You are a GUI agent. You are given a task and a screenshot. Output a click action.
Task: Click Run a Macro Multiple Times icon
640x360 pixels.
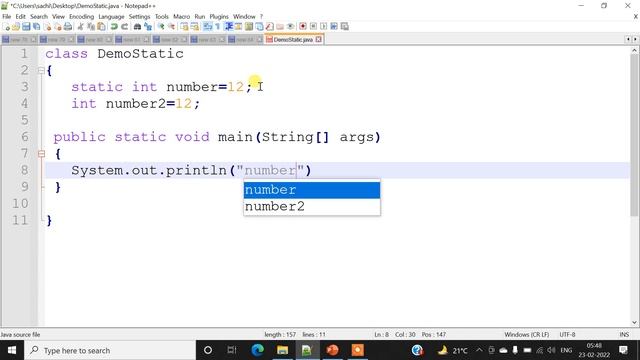pyautogui.click(x=334, y=27)
